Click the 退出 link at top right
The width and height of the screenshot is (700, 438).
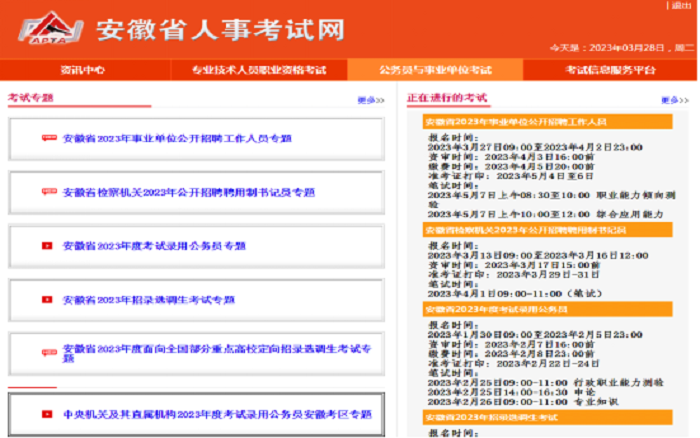pos(681,6)
